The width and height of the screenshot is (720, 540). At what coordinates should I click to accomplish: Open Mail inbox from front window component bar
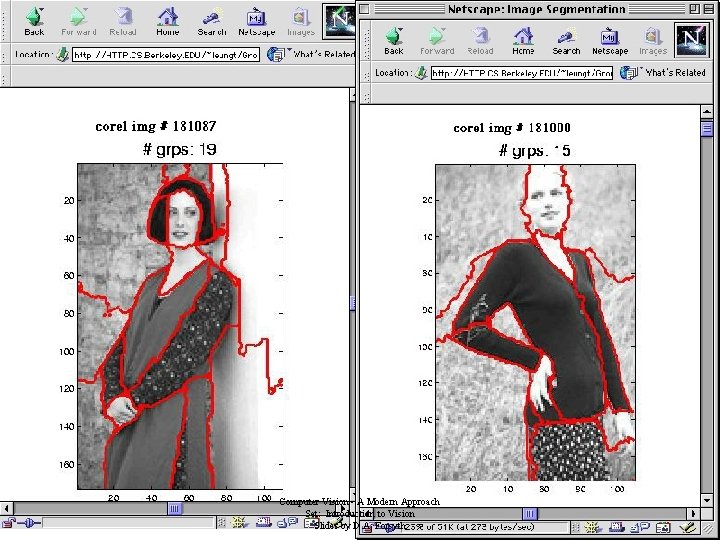point(615,528)
